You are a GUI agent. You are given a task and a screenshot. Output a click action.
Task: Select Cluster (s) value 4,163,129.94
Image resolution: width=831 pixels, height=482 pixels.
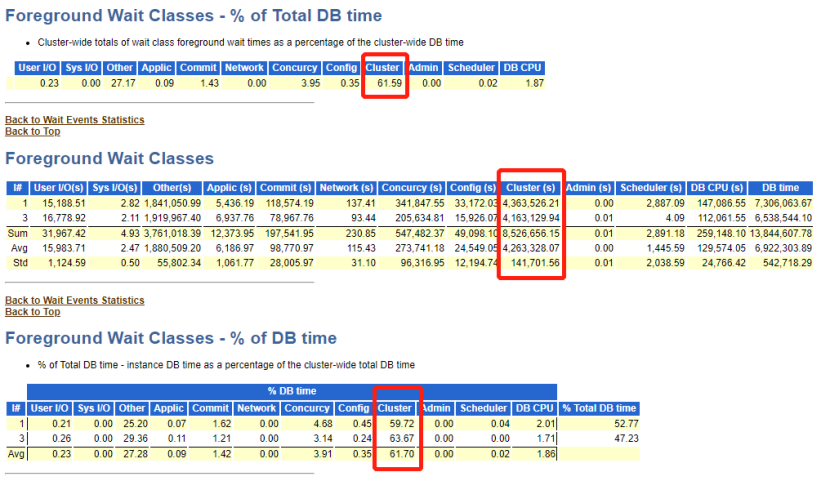click(531, 218)
